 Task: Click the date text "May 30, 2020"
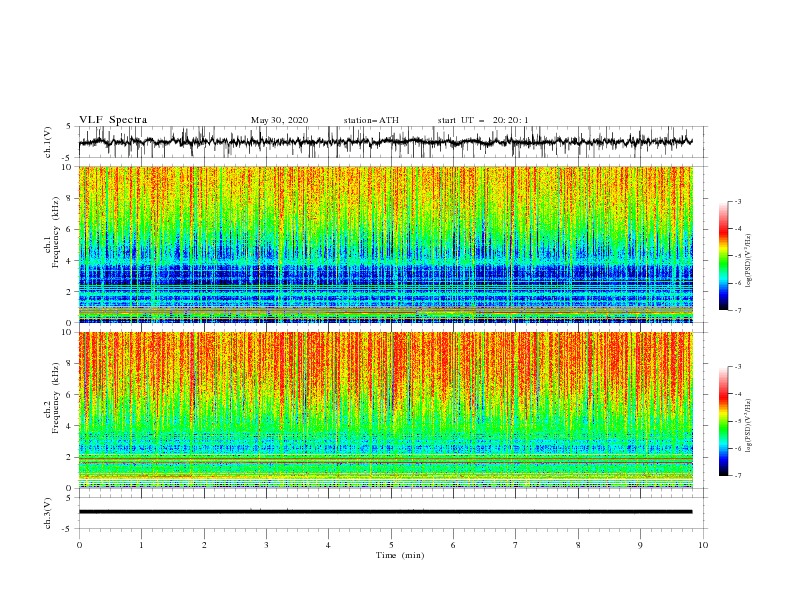pyautogui.click(x=279, y=120)
